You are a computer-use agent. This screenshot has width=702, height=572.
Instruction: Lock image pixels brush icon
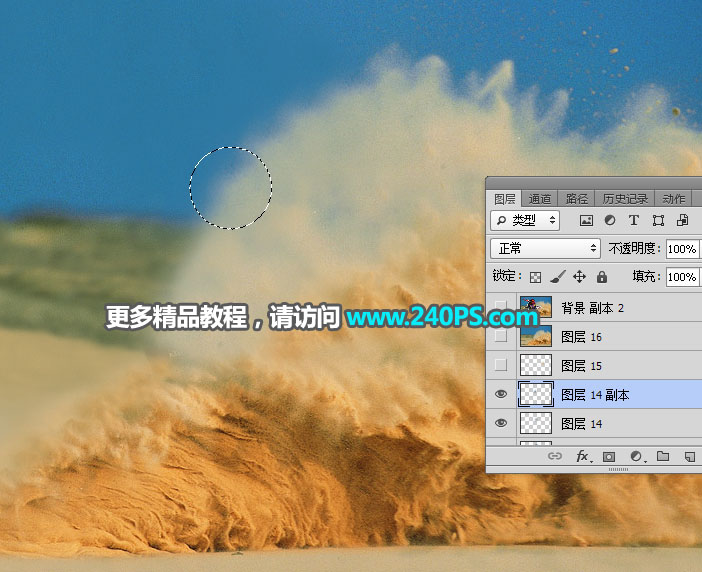pyautogui.click(x=557, y=277)
